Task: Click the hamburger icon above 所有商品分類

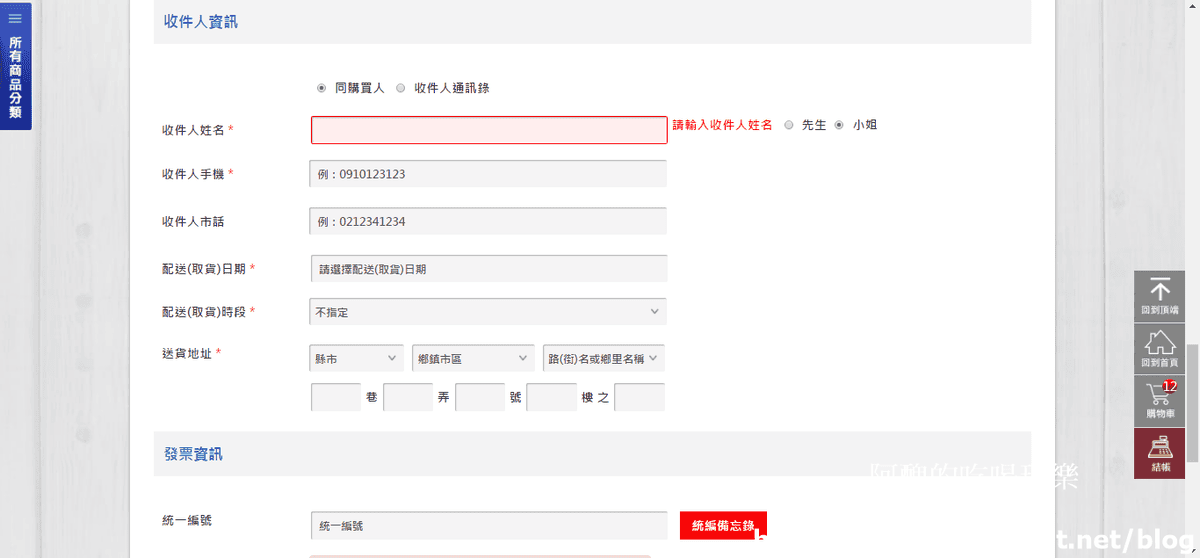Action: (x=15, y=18)
